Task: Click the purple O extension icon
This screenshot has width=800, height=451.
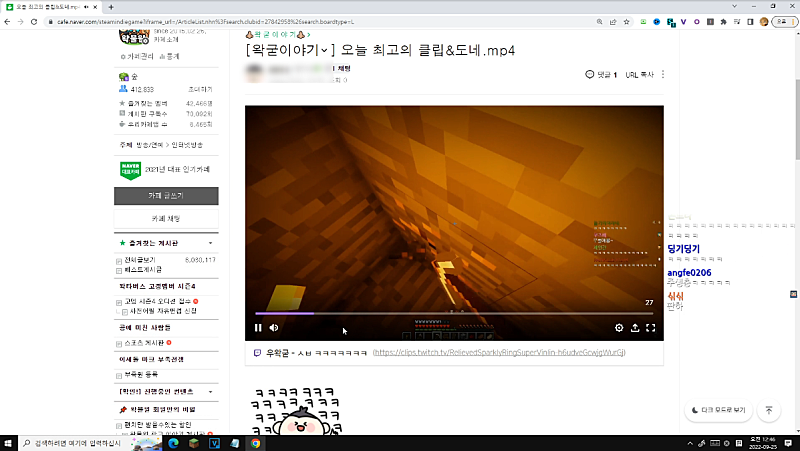Action: click(697, 22)
